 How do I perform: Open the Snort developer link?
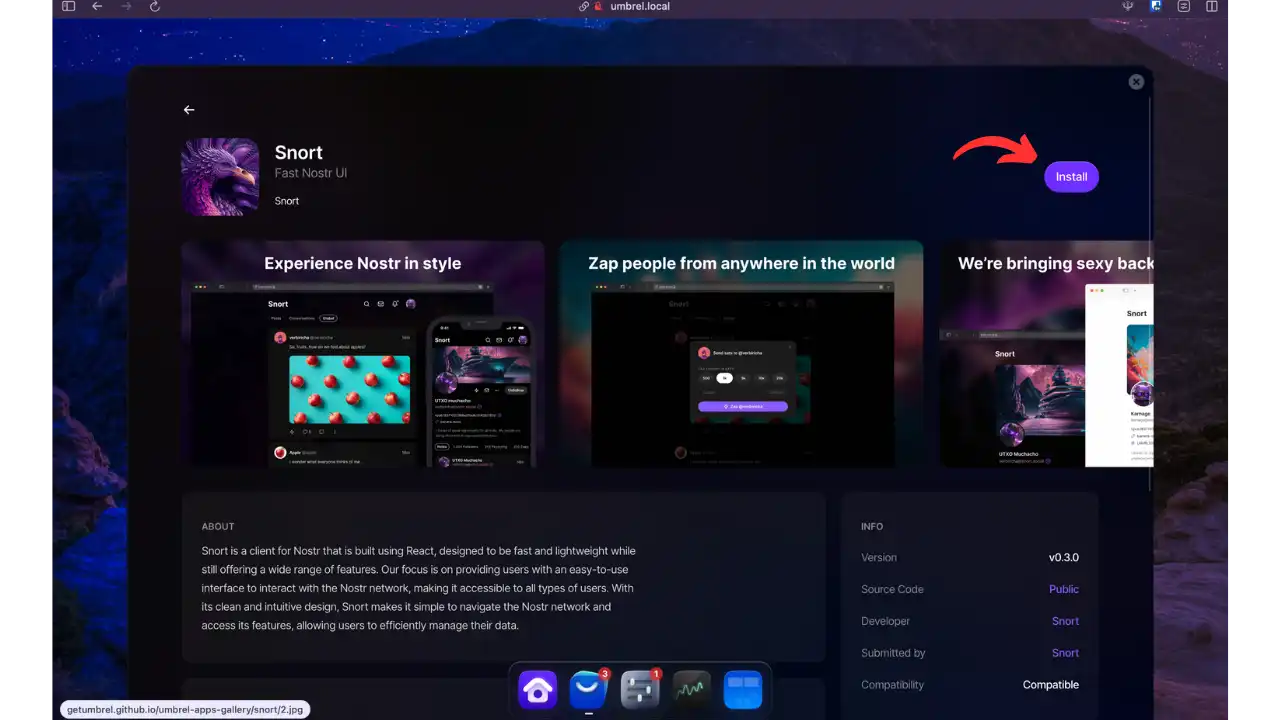coord(1065,621)
